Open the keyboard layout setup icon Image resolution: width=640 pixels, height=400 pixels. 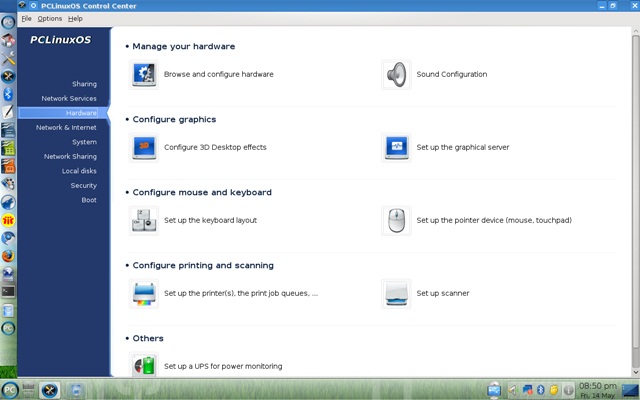click(144, 220)
